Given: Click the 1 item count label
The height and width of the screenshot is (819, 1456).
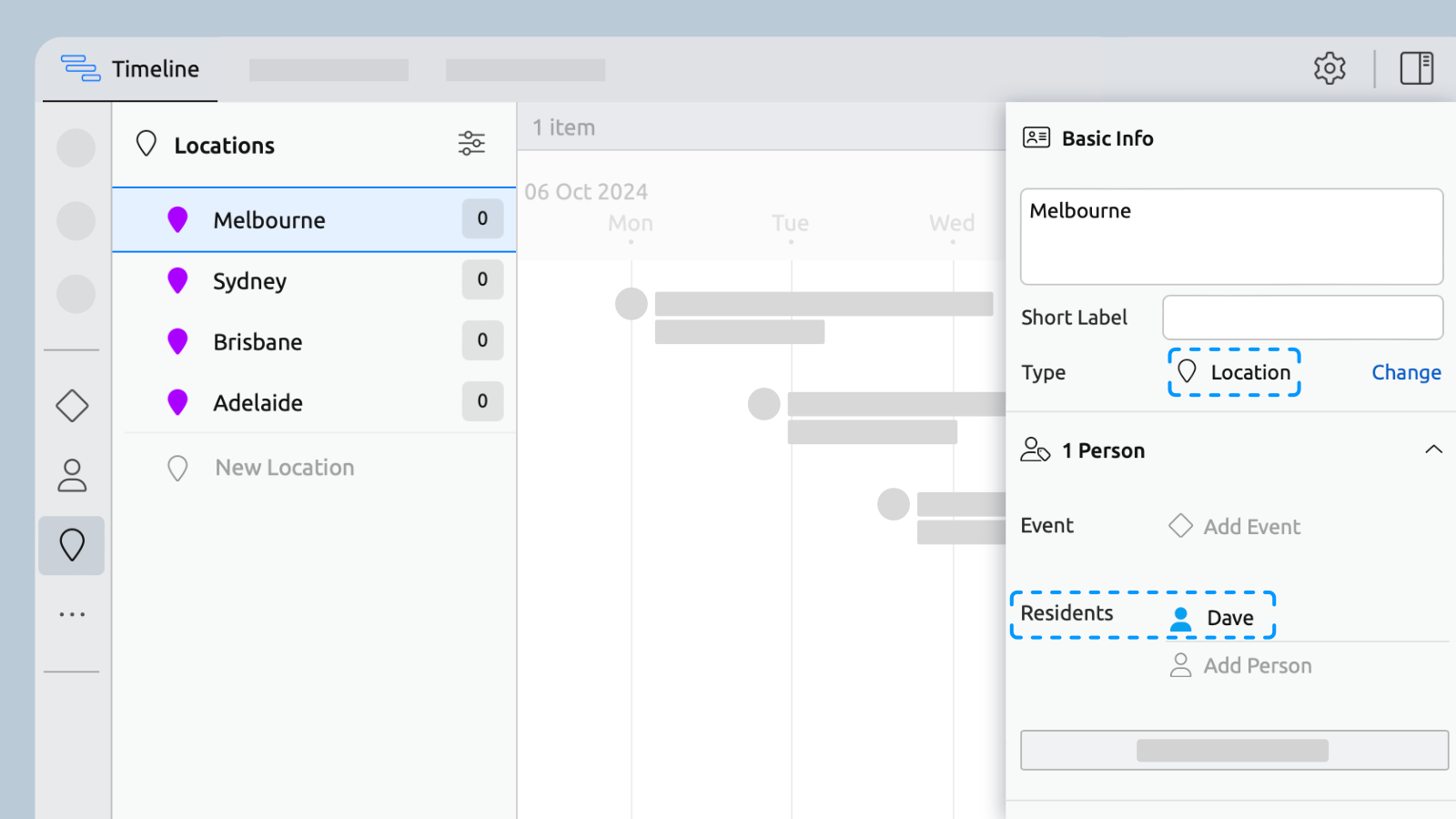Looking at the screenshot, I should click(563, 127).
